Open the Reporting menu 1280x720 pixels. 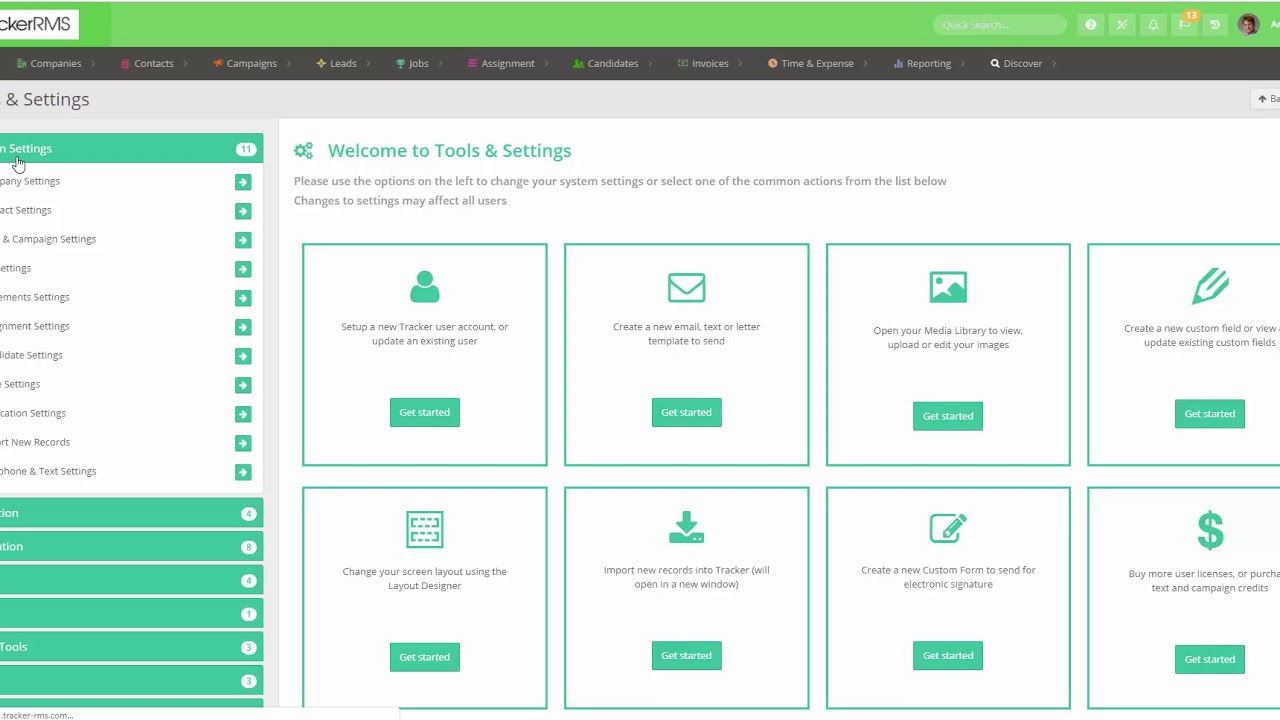pyautogui.click(x=929, y=63)
